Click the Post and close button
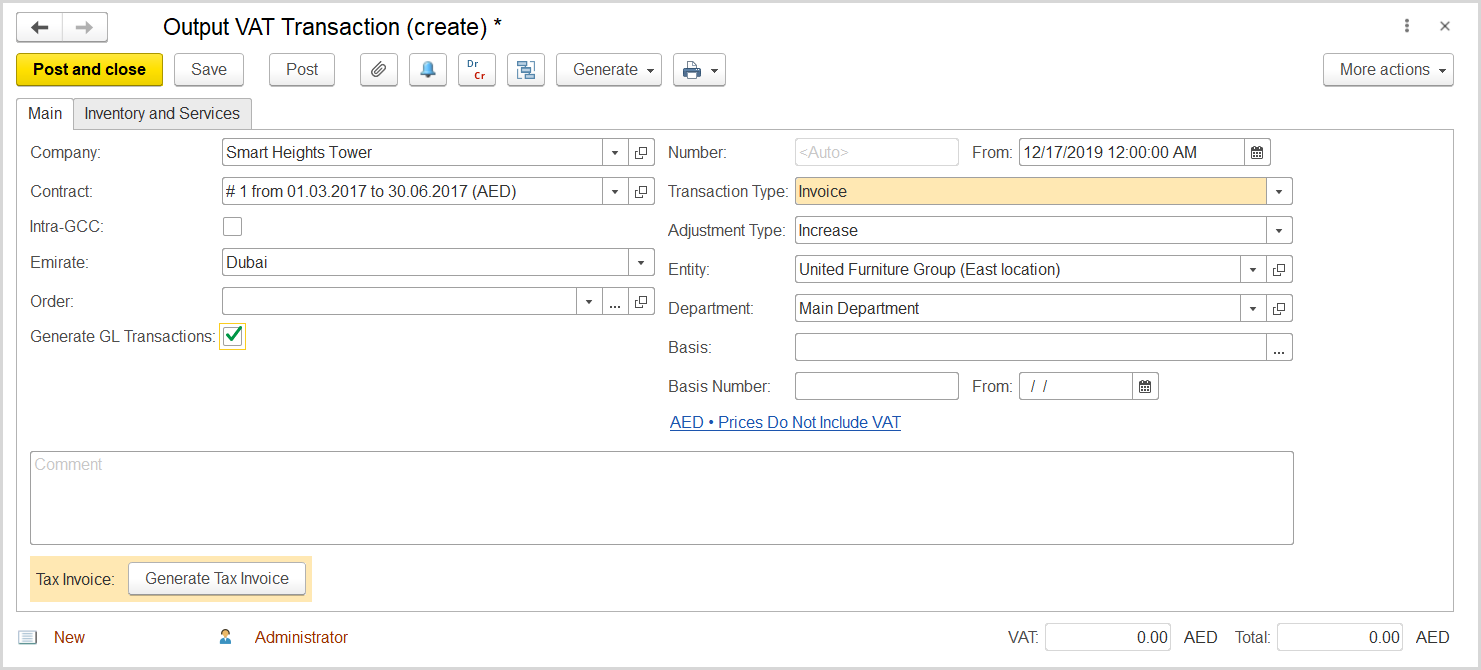 (x=89, y=70)
